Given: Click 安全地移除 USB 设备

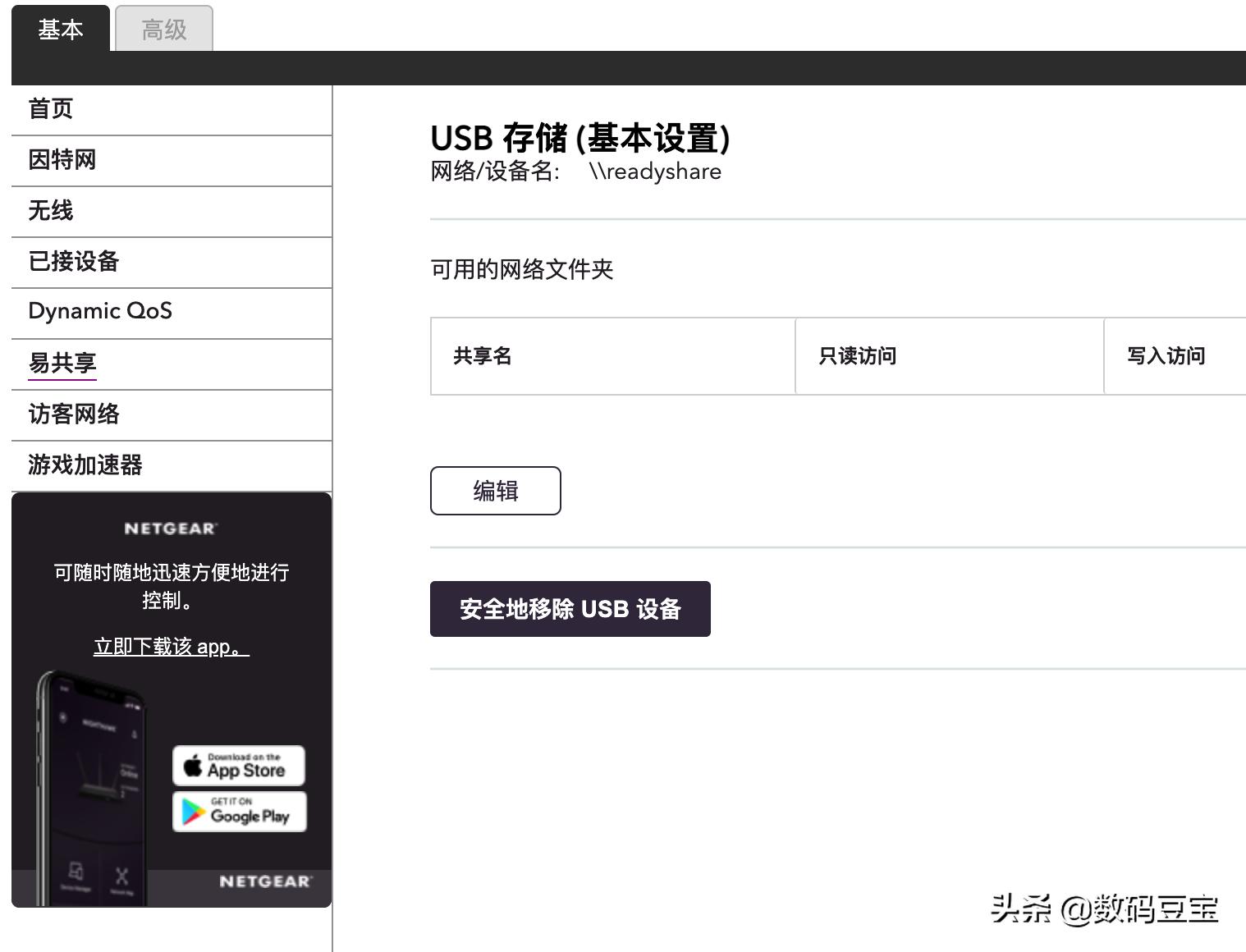Looking at the screenshot, I should pos(570,609).
